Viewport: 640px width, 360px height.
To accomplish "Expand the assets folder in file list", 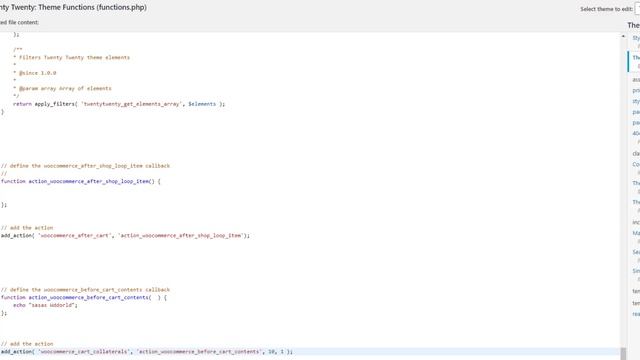I will pyautogui.click(x=636, y=80).
